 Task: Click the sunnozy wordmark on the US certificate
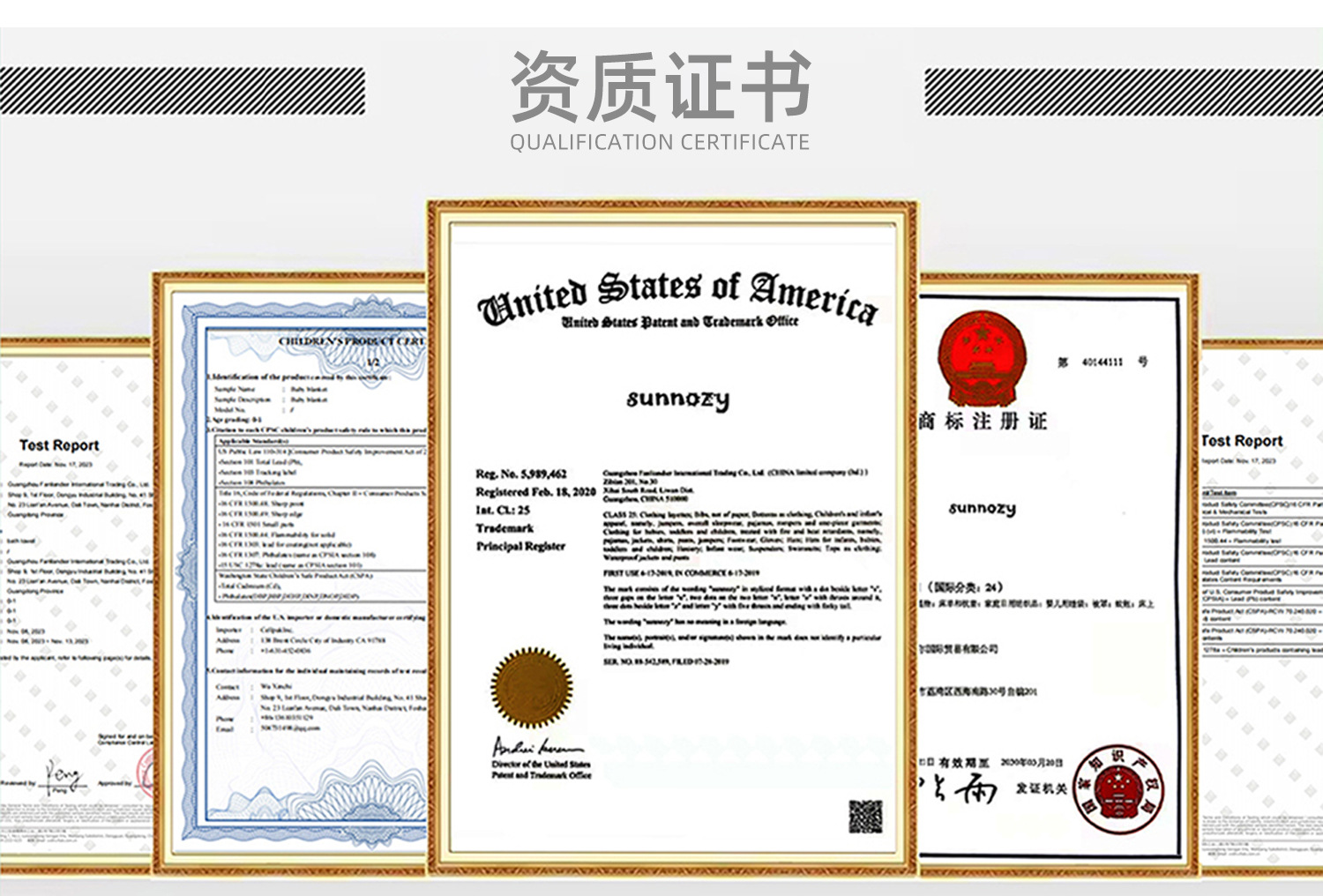click(x=678, y=399)
